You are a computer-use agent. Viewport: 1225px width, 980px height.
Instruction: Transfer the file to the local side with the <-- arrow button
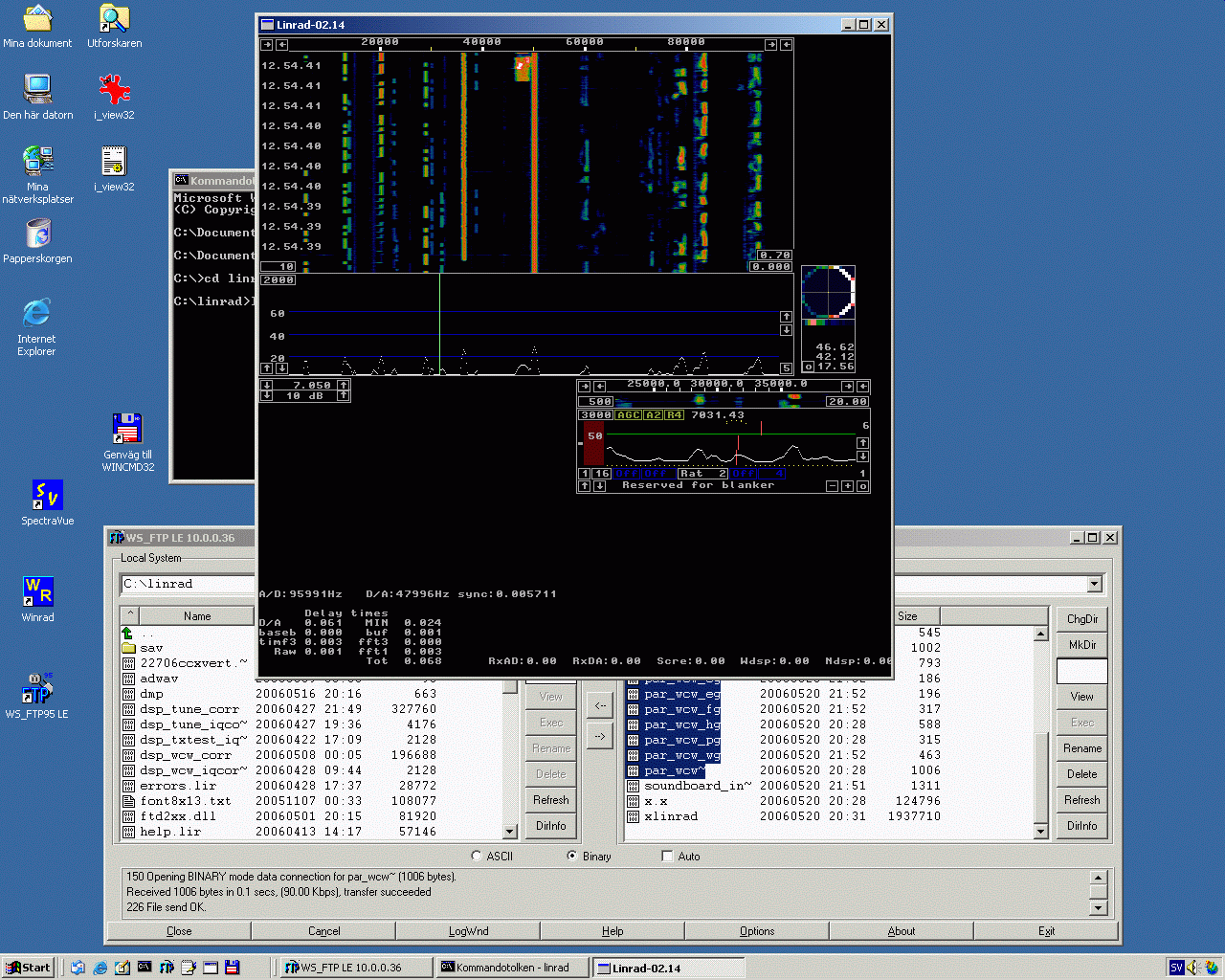click(x=600, y=706)
